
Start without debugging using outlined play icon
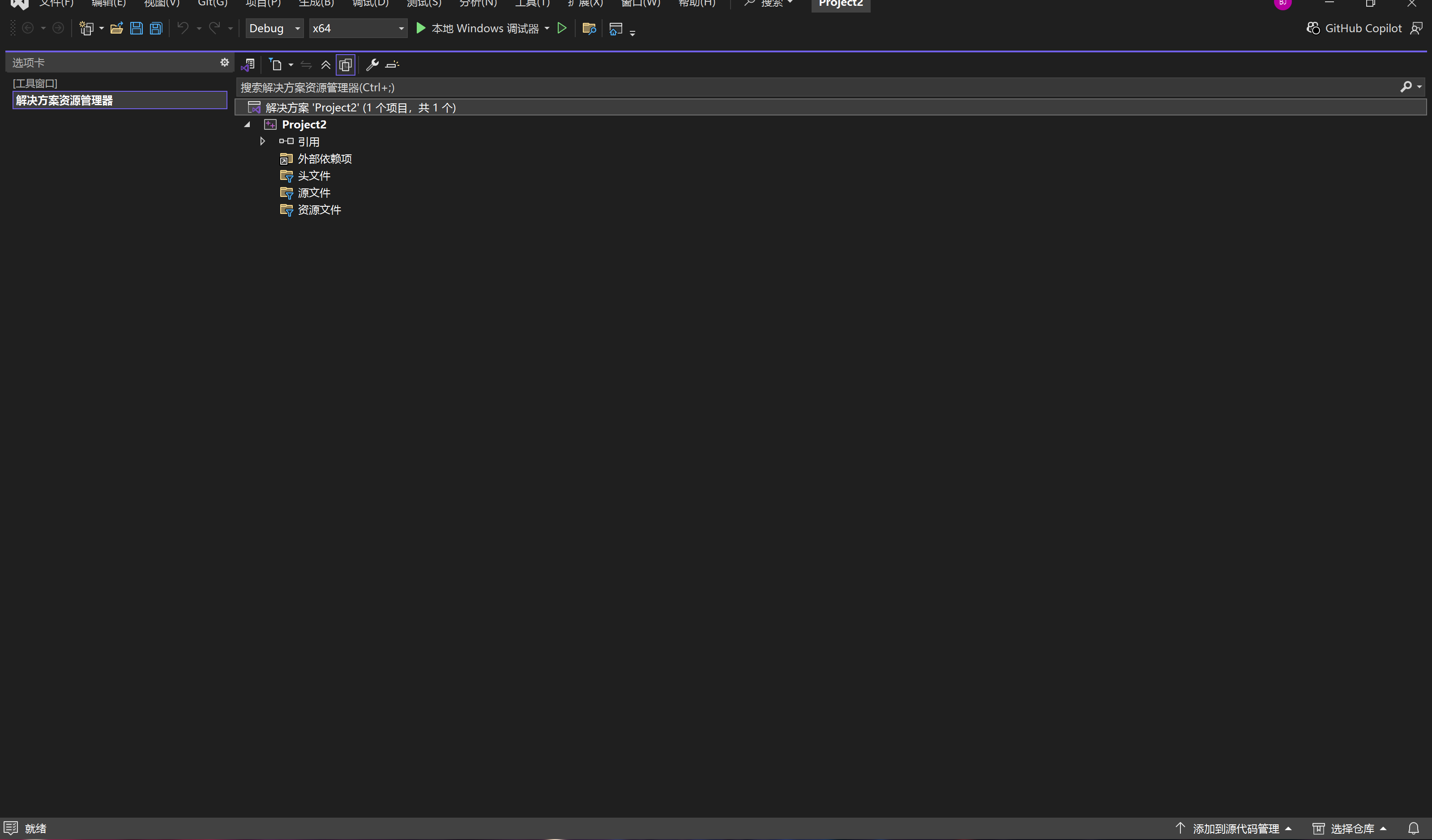click(x=561, y=28)
